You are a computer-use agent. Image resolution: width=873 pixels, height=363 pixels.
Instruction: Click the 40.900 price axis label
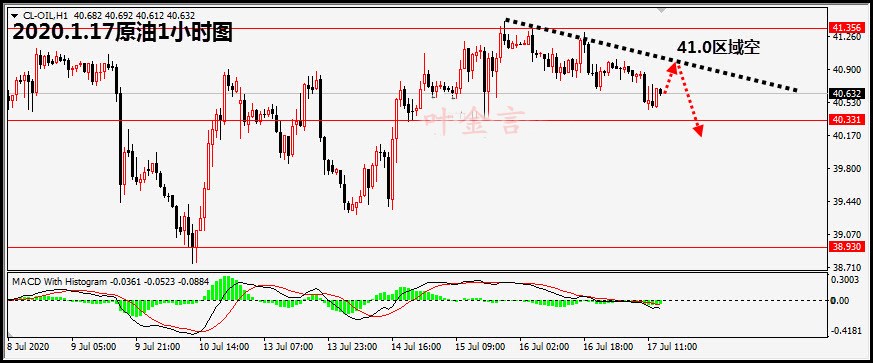point(846,70)
